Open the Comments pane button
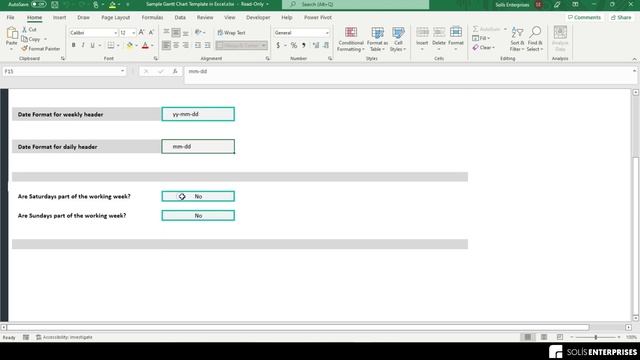Image resolution: width=640 pixels, height=360 pixels. click(x=584, y=18)
